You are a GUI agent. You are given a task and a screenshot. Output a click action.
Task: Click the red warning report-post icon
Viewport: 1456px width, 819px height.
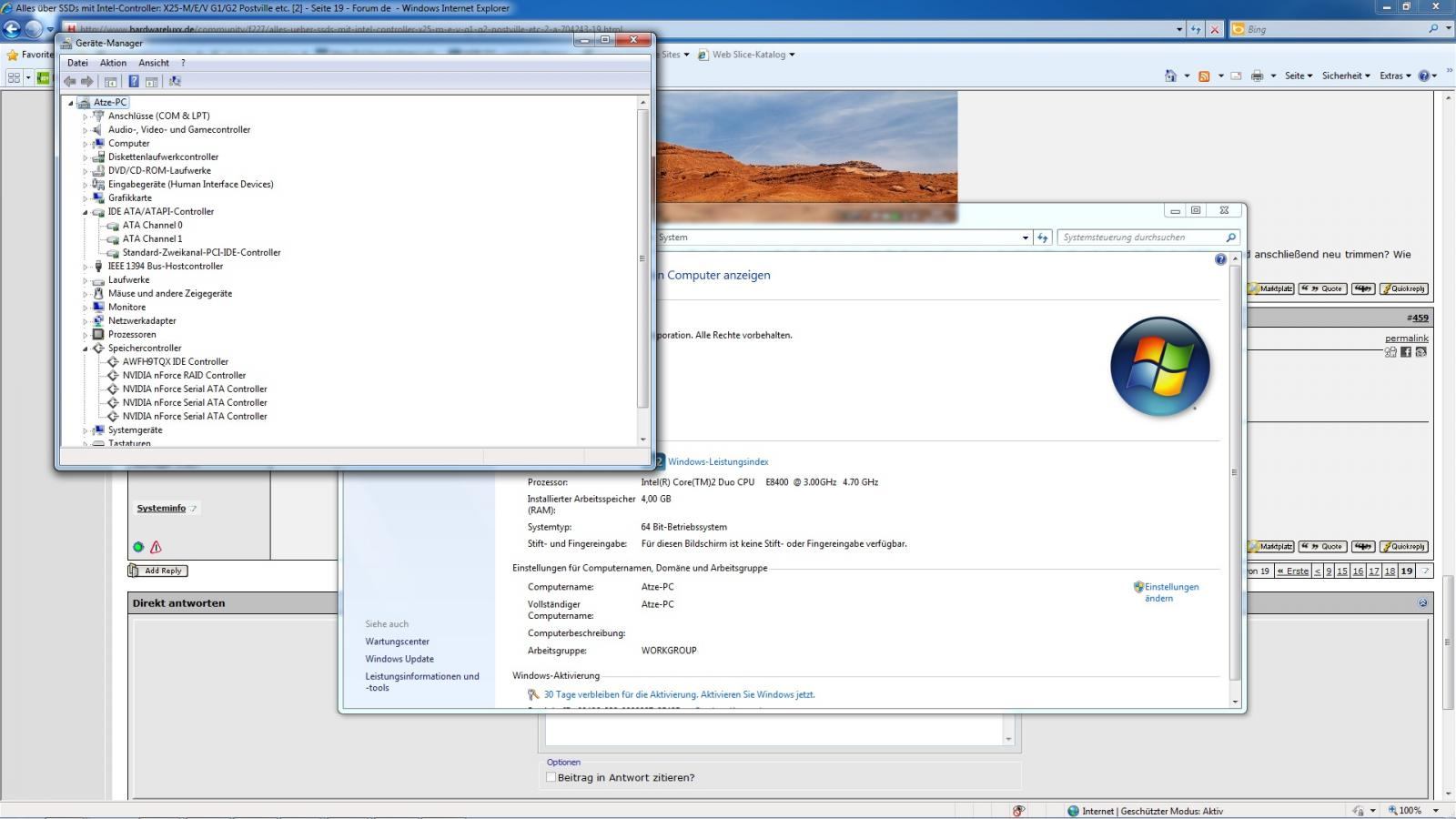tap(156, 547)
